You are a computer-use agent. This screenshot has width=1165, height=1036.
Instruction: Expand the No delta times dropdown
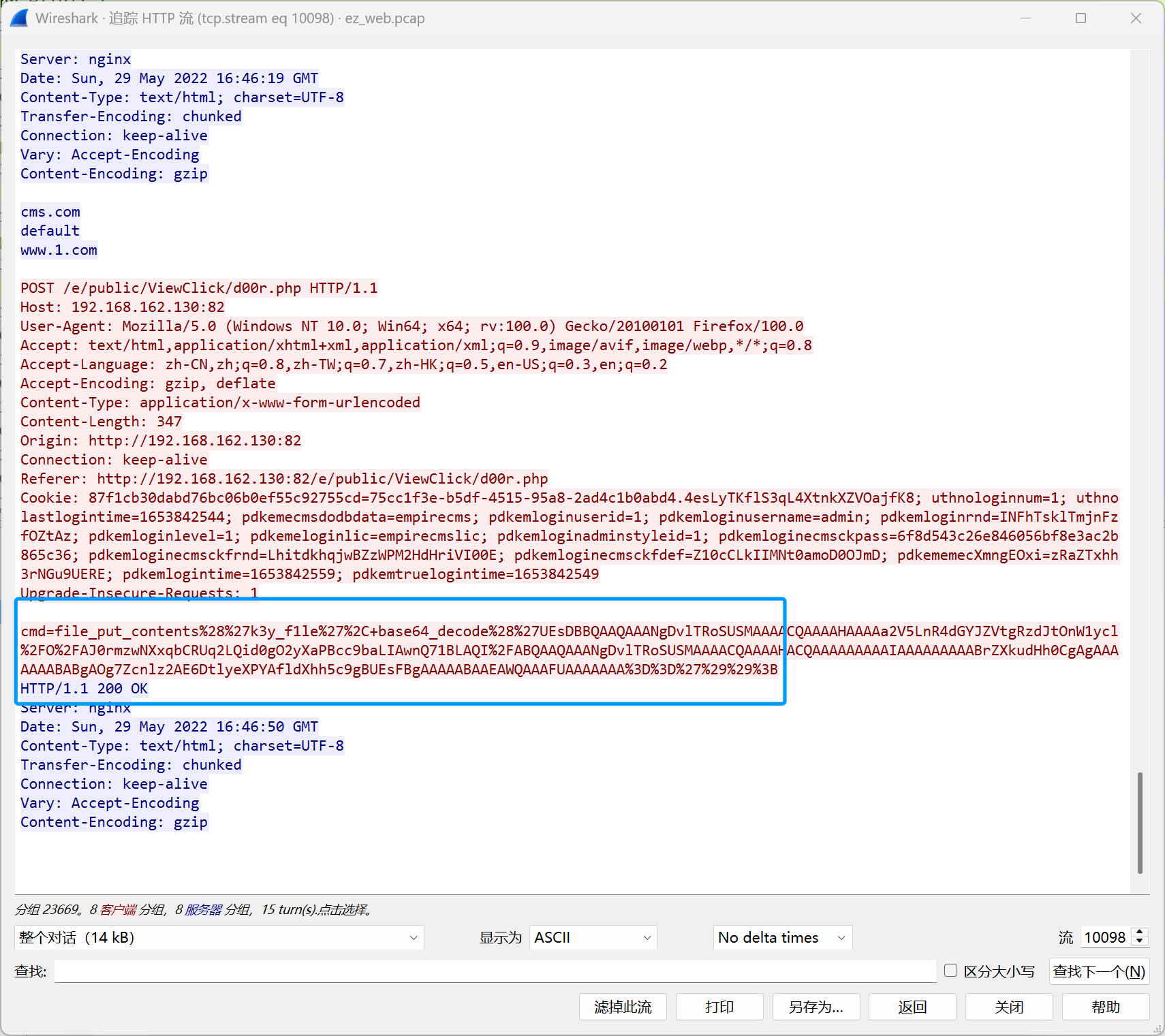782,937
